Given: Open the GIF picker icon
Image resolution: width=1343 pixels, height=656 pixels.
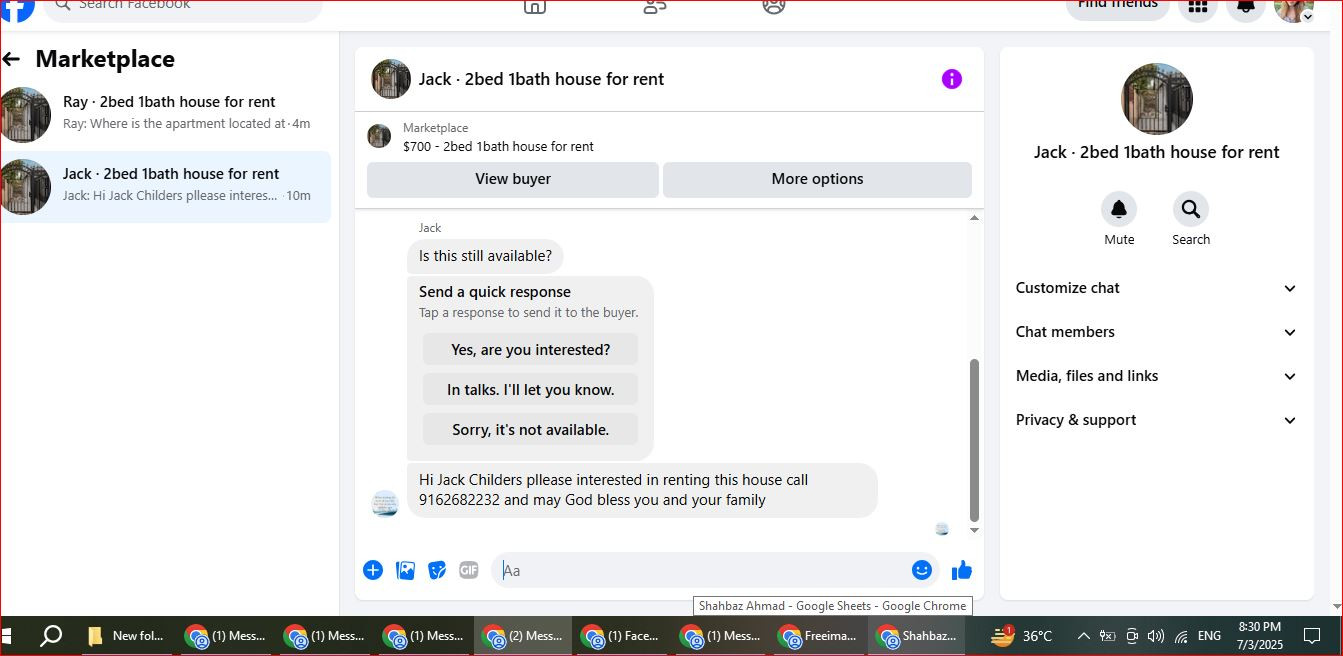Looking at the screenshot, I should pos(469,570).
